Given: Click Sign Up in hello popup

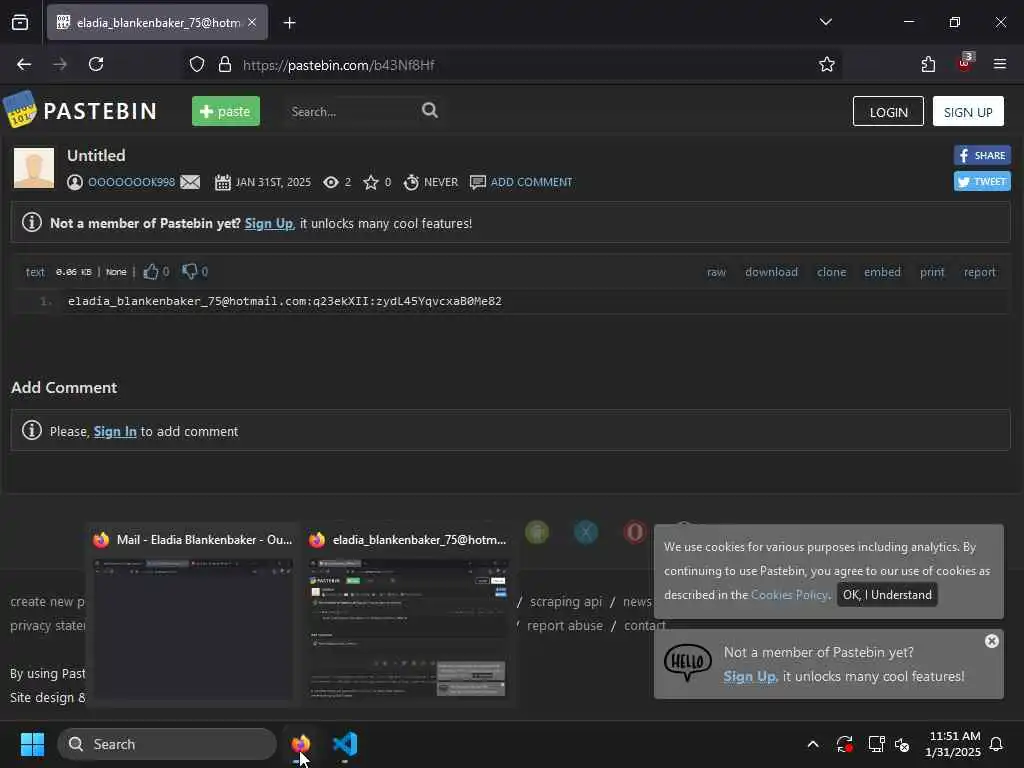Looking at the screenshot, I should 749,677.
